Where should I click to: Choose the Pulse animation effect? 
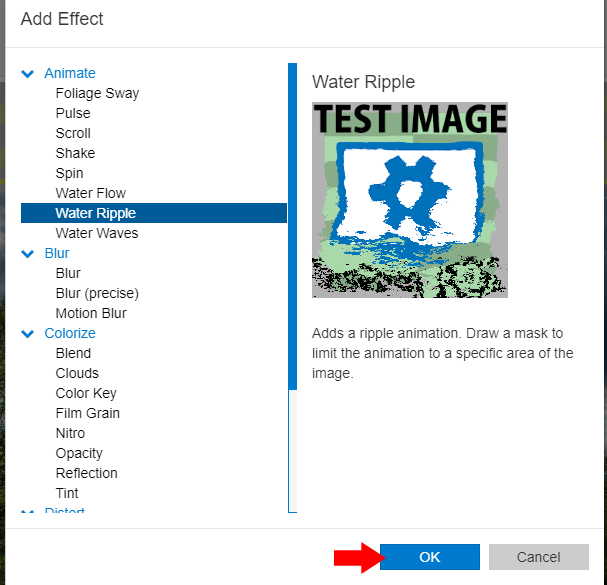point(73,113)
